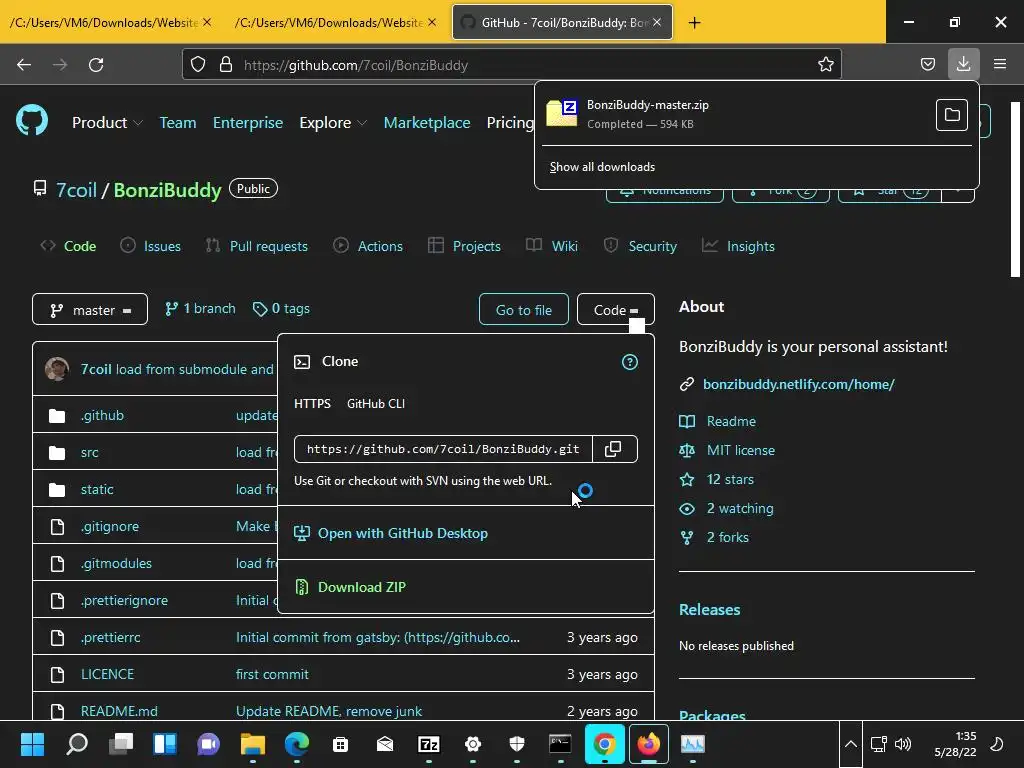Image resolution: width=1024 pixels, height=768 pixels.
Task: Open 7-Zip from the taskbar
Action: coord(429,744)
